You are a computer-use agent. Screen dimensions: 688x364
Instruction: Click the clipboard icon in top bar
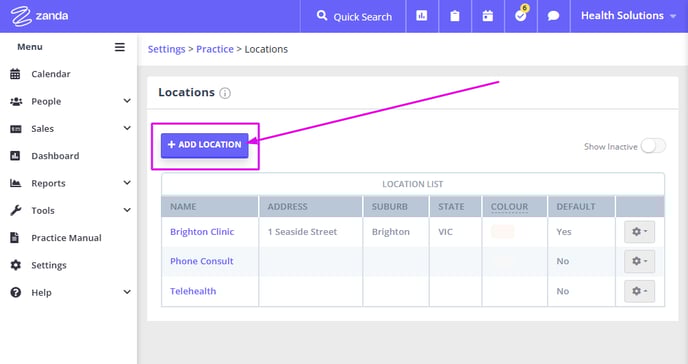[x=455, y=16]
